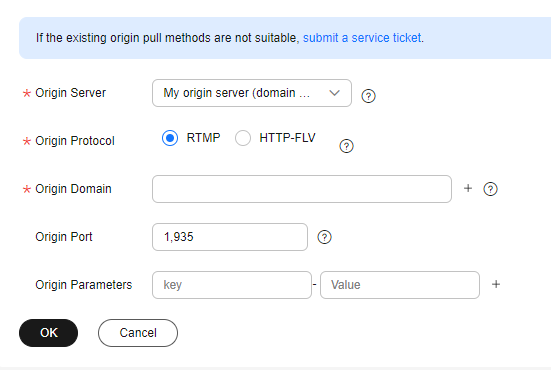
Task: Focus the key field in Origin Parameters
Action: click(x=232, y=285)
